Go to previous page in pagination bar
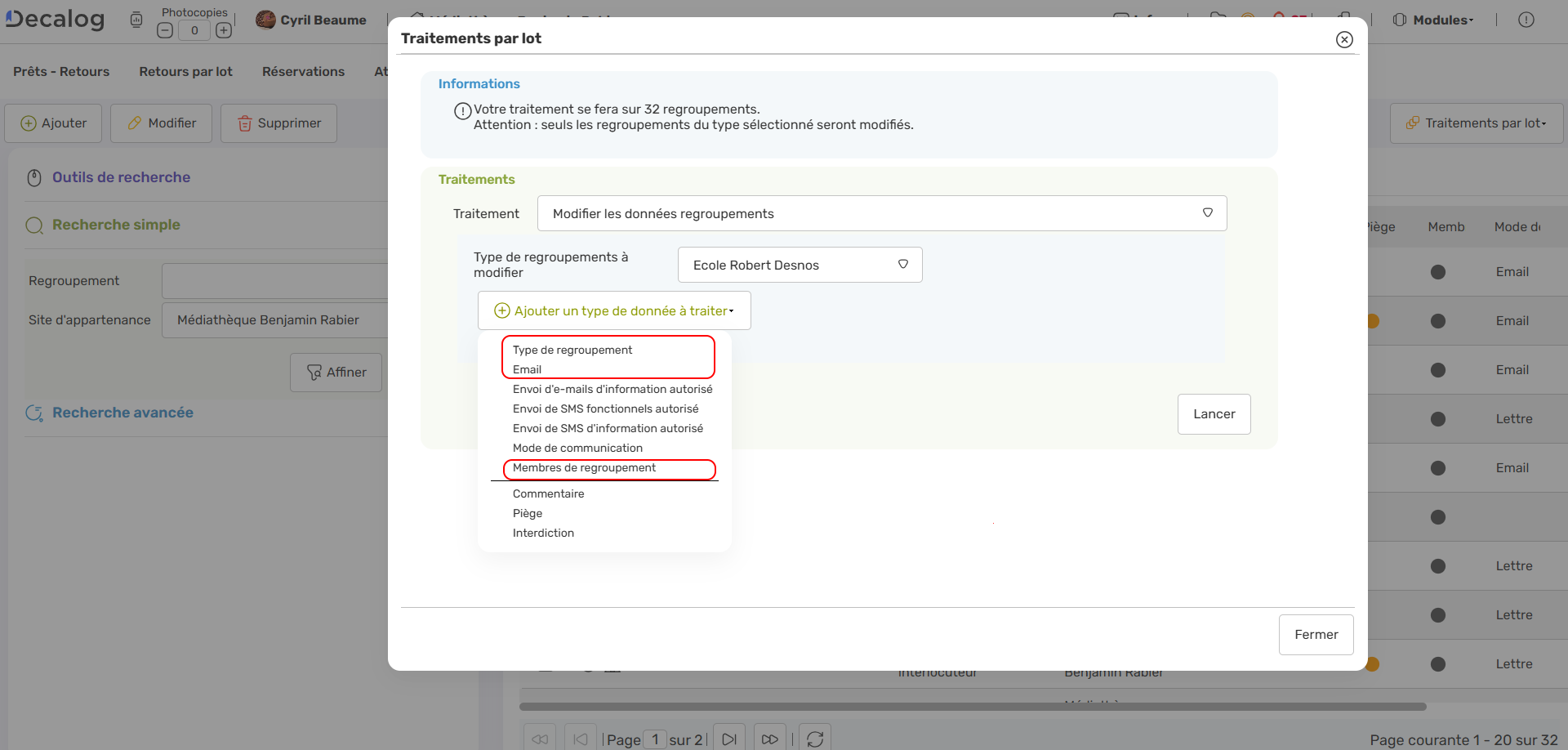This screenshot has height=750, width=1568. click(581, 739)
